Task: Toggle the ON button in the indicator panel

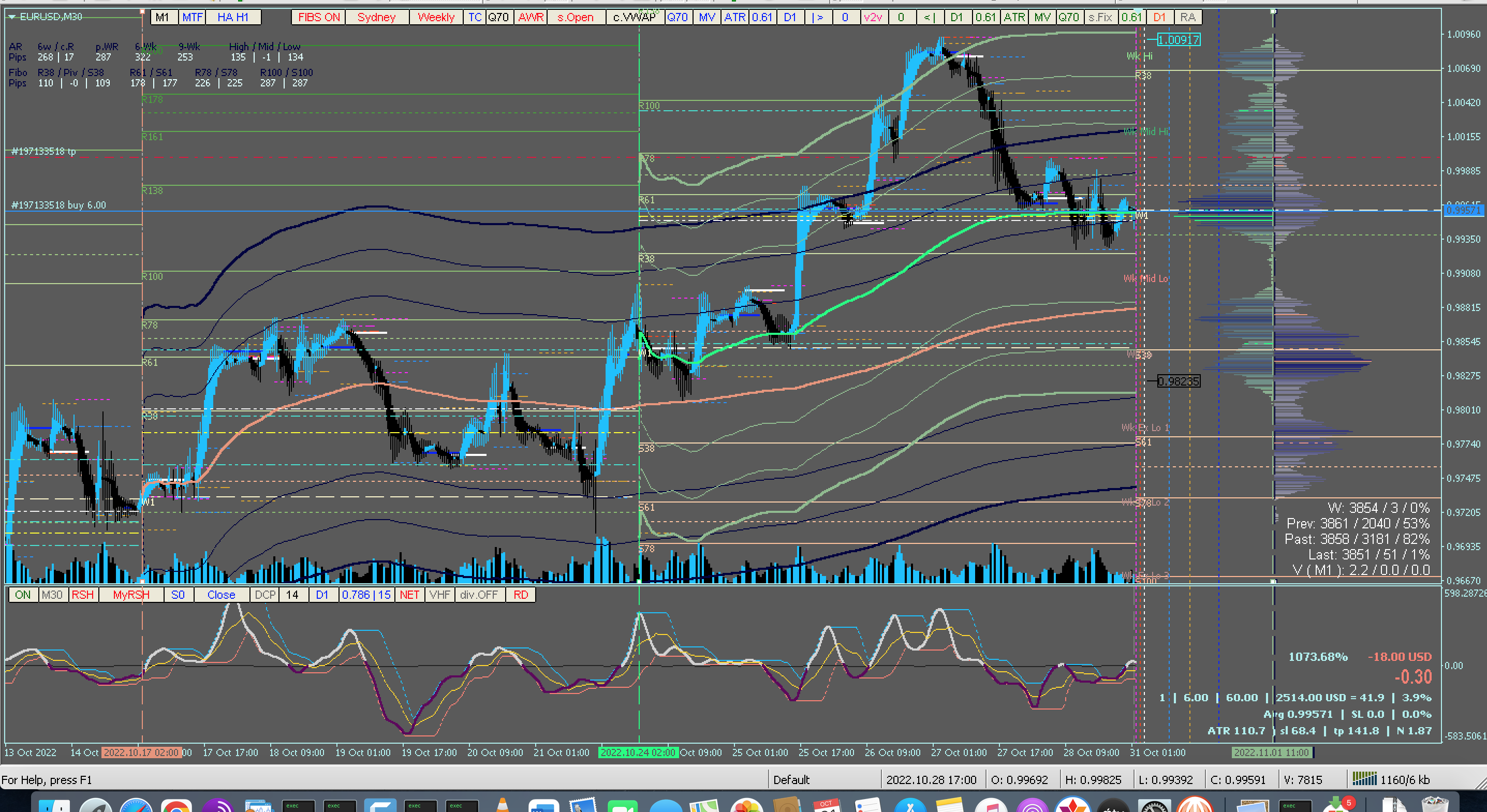Action: tap(23, 595)
